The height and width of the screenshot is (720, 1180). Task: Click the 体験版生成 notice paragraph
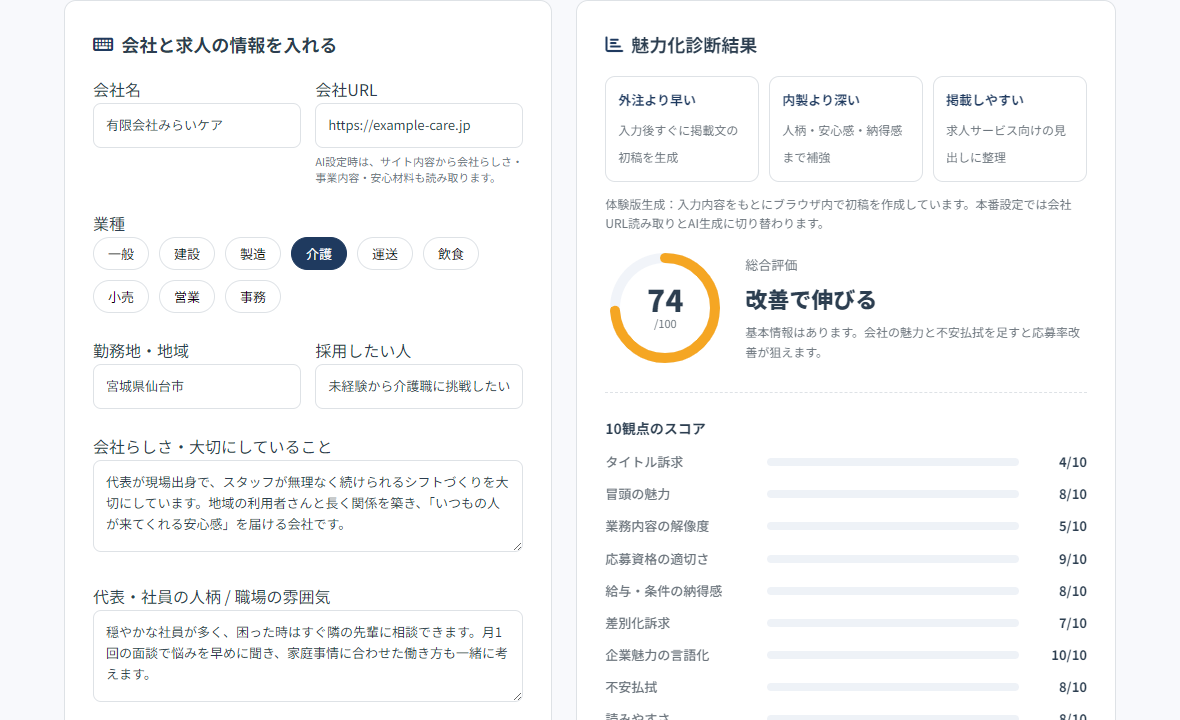(838, 214)
